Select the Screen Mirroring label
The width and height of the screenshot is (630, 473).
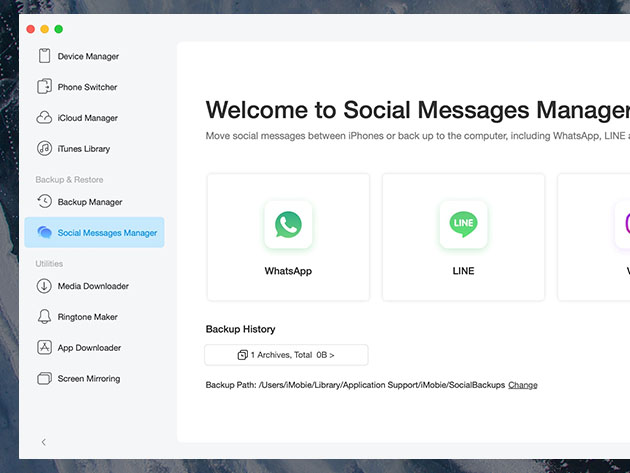89,379
